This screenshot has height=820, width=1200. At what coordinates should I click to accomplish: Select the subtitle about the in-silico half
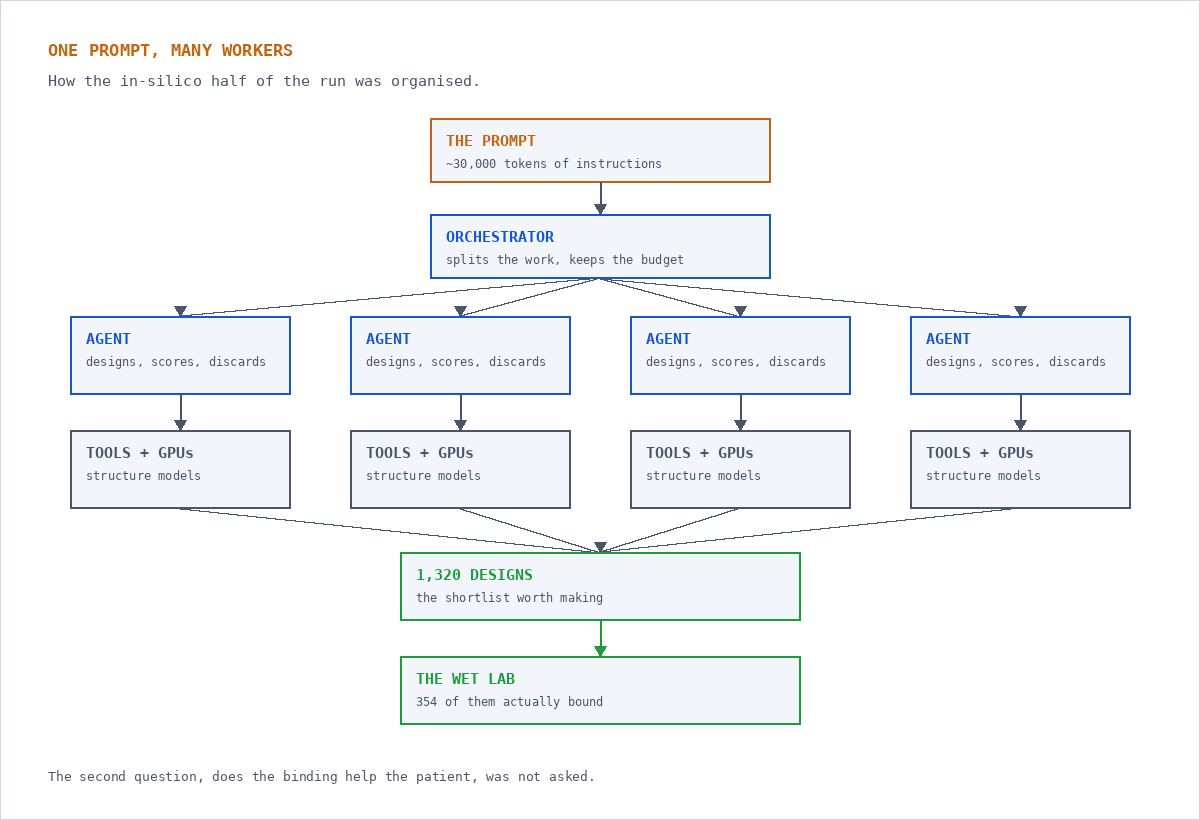coord(264,82)
